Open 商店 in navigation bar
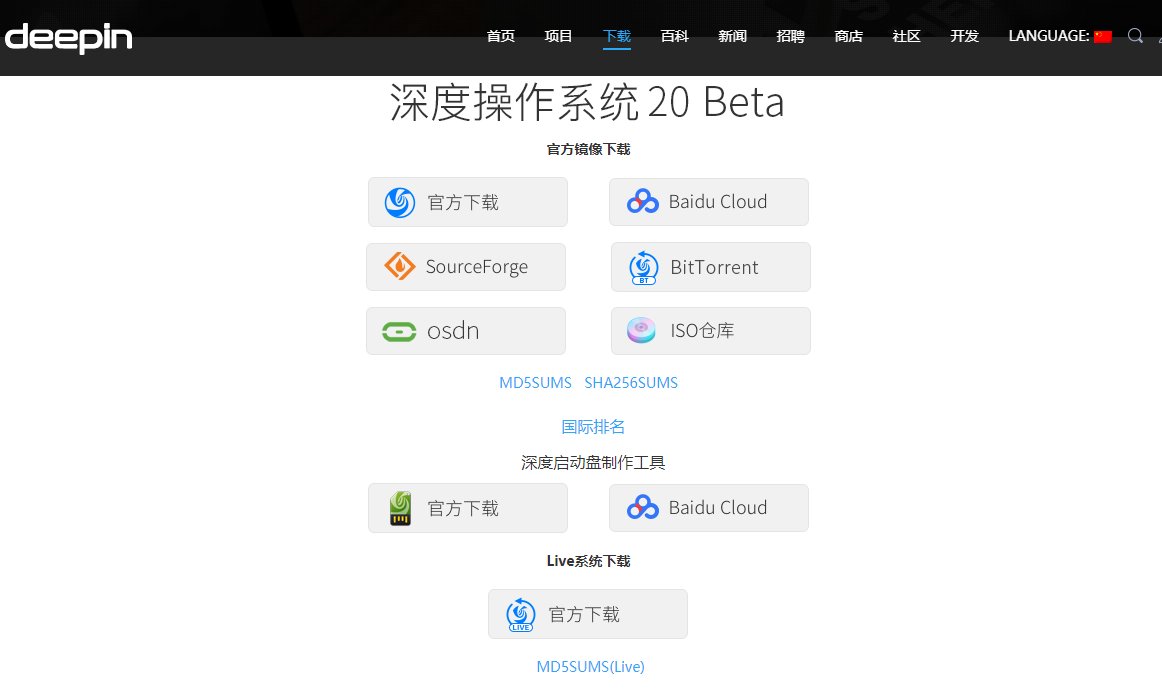Viewport: 1162px width, 694px height. (x=849, y=36)
